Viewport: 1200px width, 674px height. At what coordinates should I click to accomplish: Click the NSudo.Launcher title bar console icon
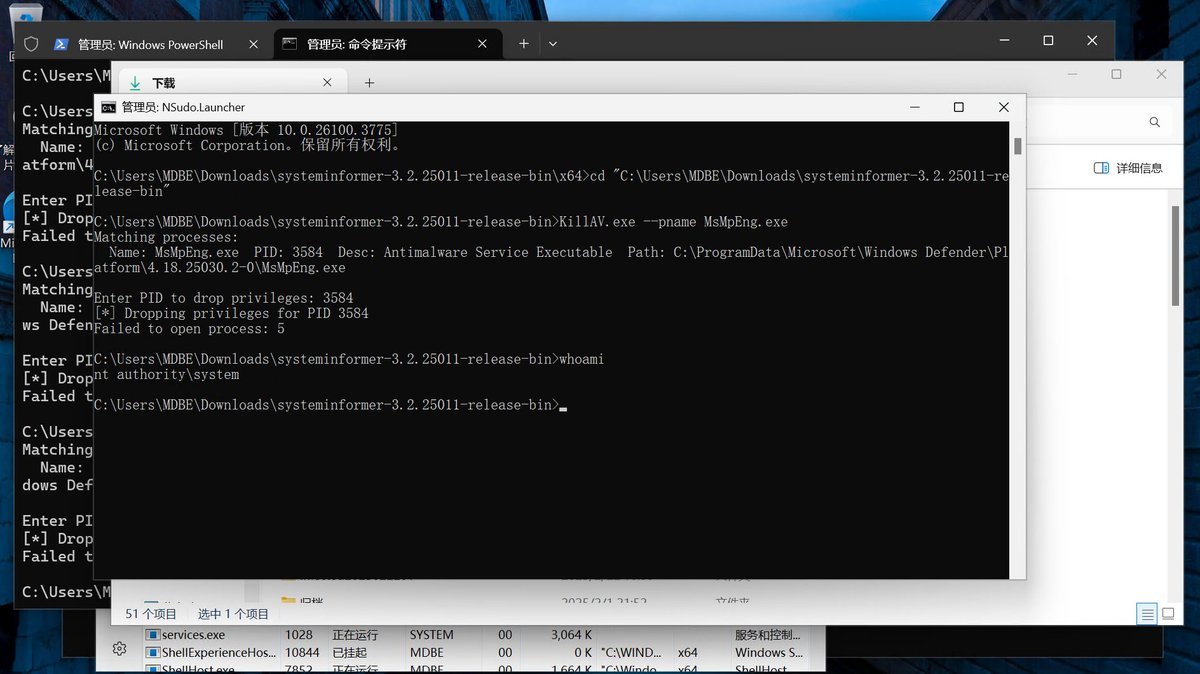tap(108, 107)
